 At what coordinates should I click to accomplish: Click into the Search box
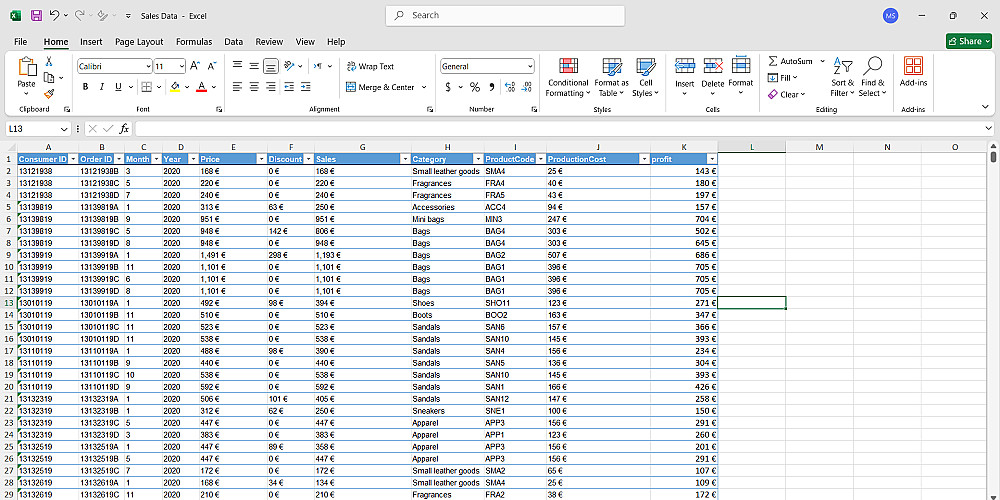coord(505,16)
